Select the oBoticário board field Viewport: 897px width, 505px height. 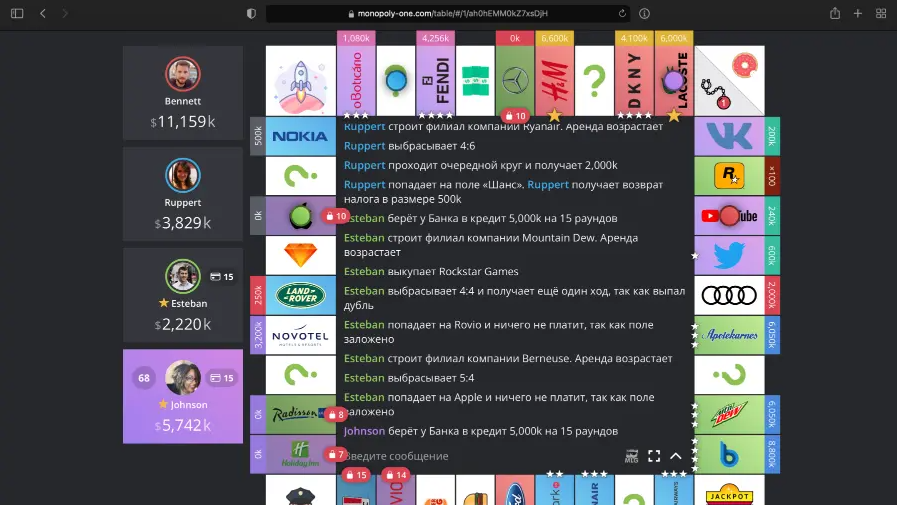point(356,81)
